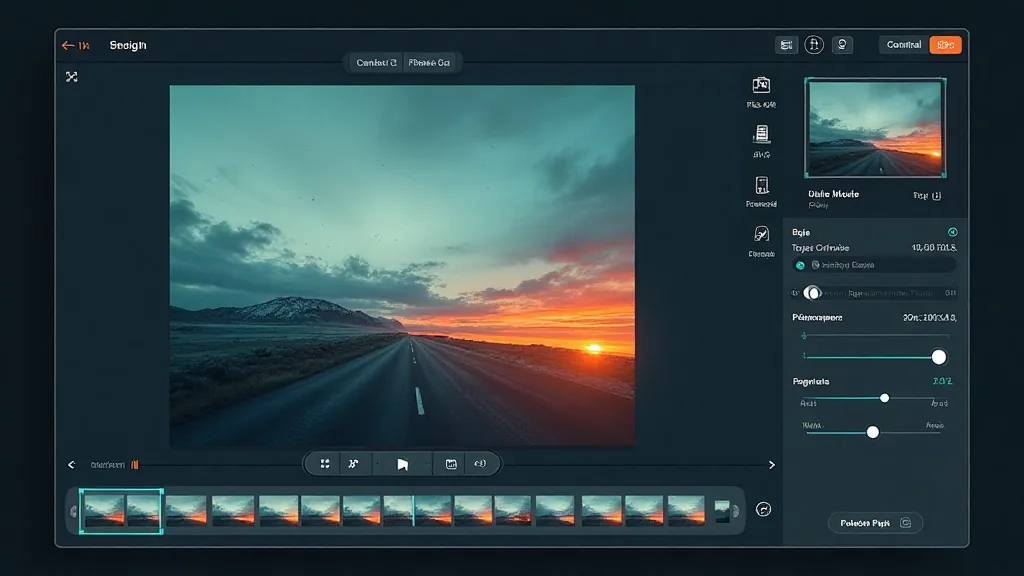Image resolution: width=1024 pixels, height=576 pixels.
Task: Click the circular refresh icon beside the filmstrip
Action: (763, 509)
